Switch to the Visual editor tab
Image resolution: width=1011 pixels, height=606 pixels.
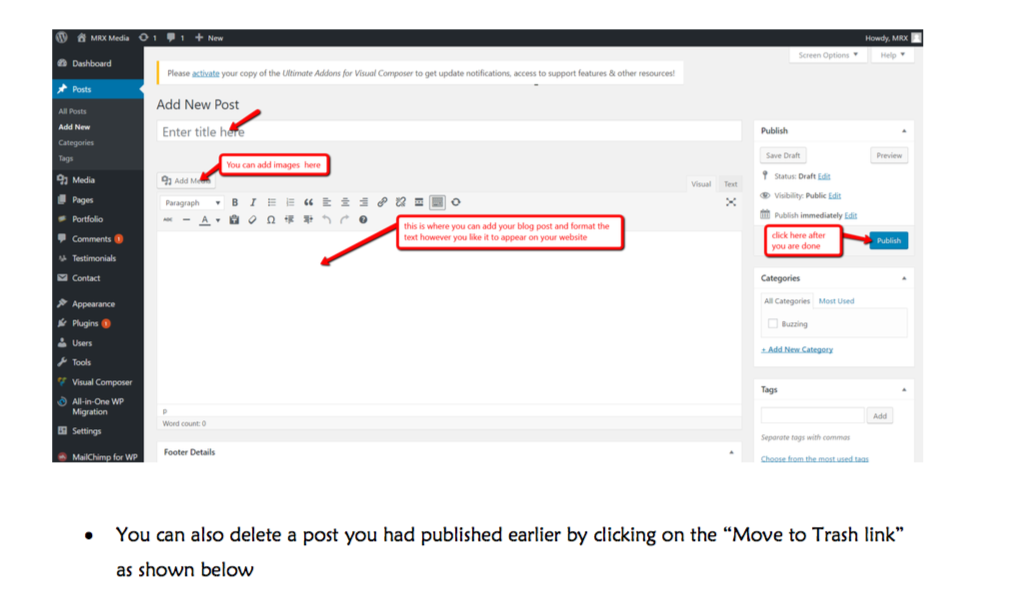[701, 184]
